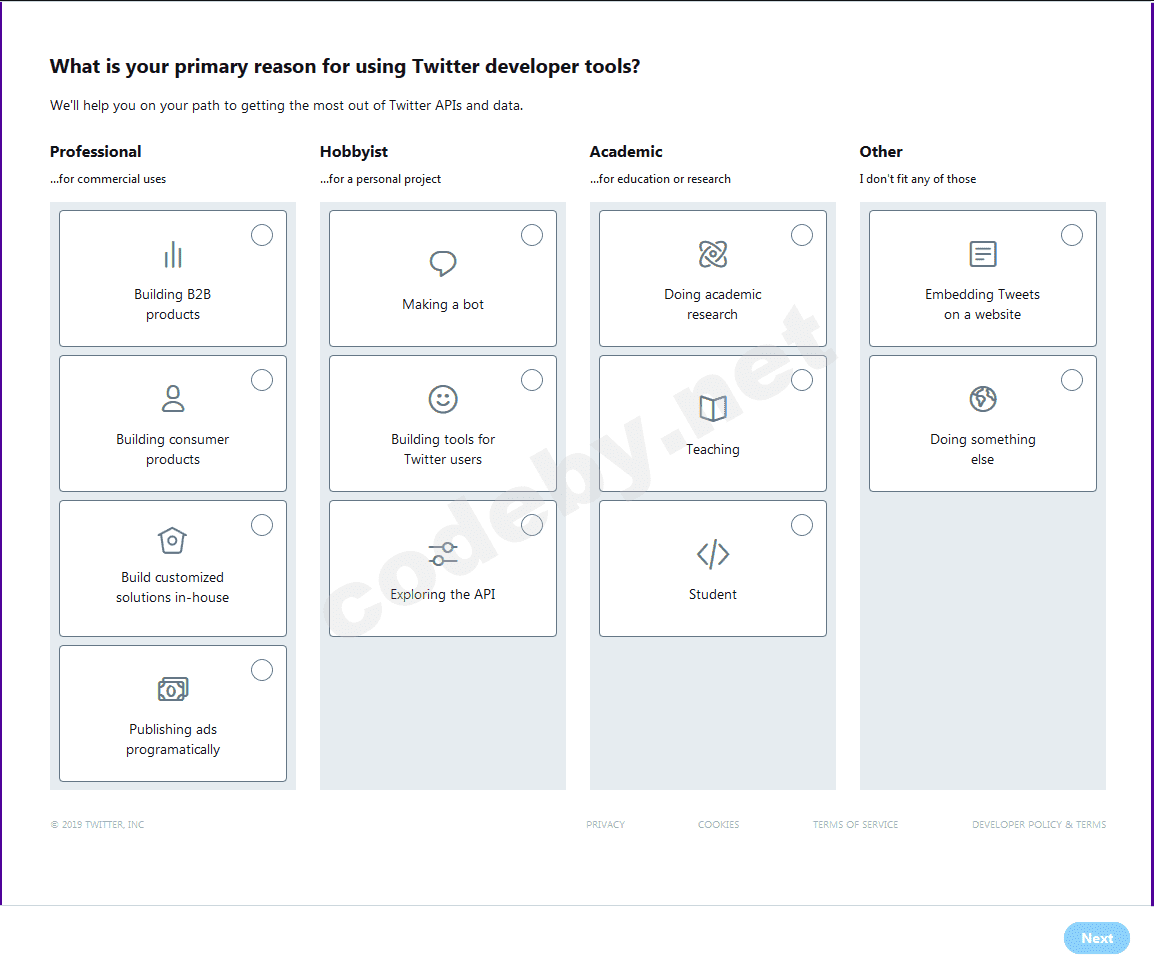Open the Terms of Service link
This screenshot has width=1154, height=962.
pyautogui.click(x=855, y=825)
